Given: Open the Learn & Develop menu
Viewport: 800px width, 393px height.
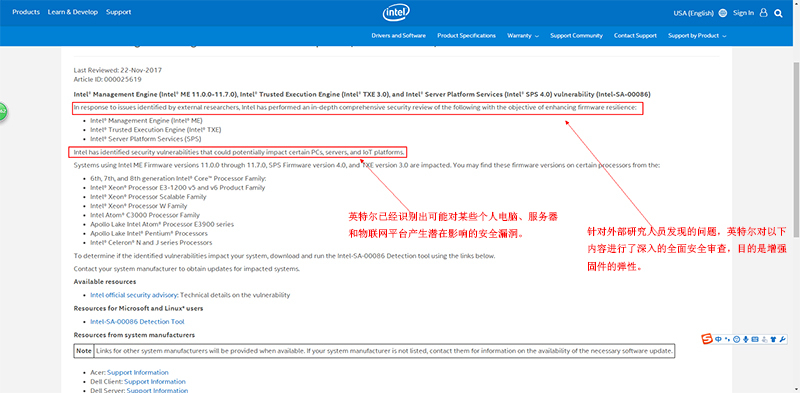Looking at the screenshot, I should tap(72, 12).
